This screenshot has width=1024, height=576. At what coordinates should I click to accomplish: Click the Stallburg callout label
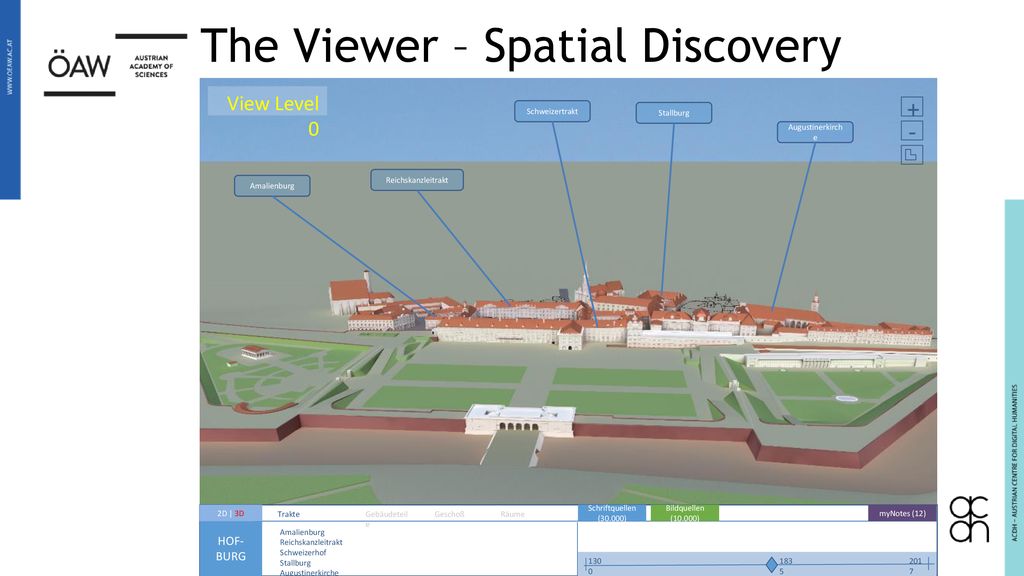click(674, 112)
